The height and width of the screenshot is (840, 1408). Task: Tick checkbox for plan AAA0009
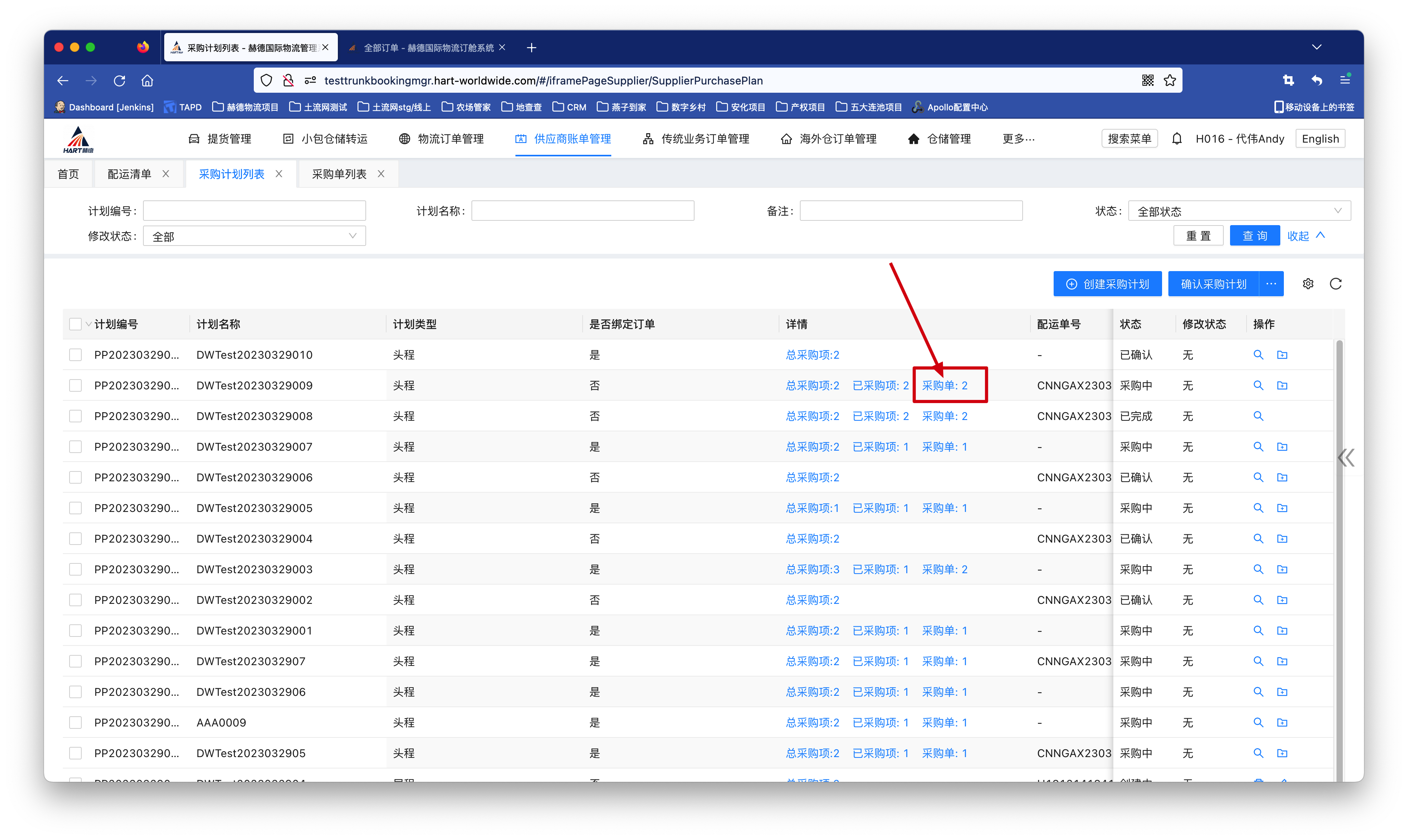pyautogui.click(x=75, y=722)
